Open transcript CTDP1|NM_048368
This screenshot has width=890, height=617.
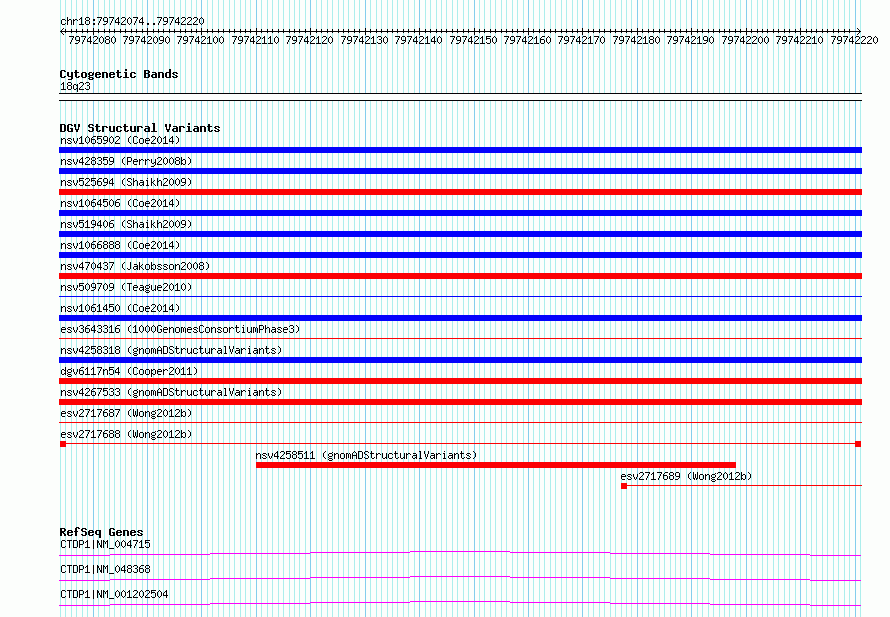point(105,569)
